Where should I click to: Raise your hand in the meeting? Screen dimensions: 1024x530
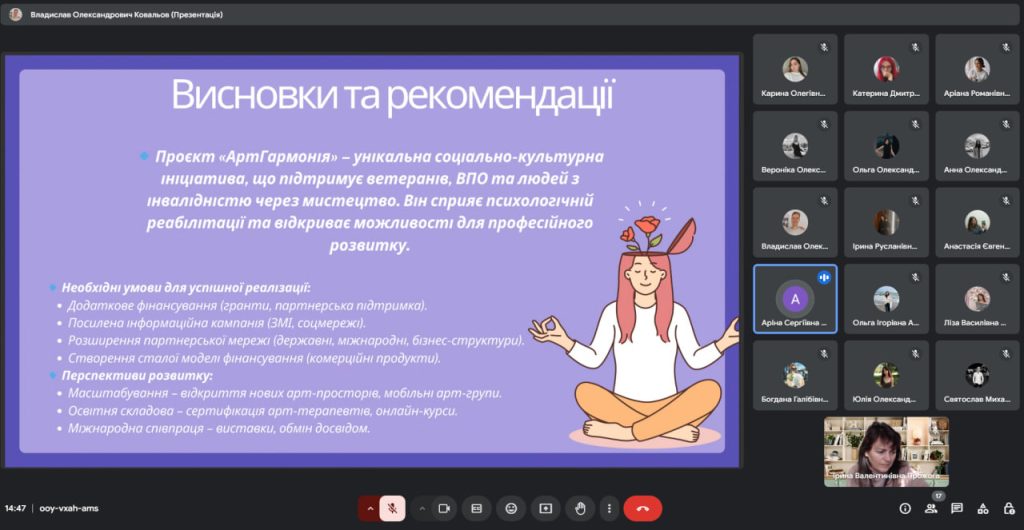click(579, 508)
